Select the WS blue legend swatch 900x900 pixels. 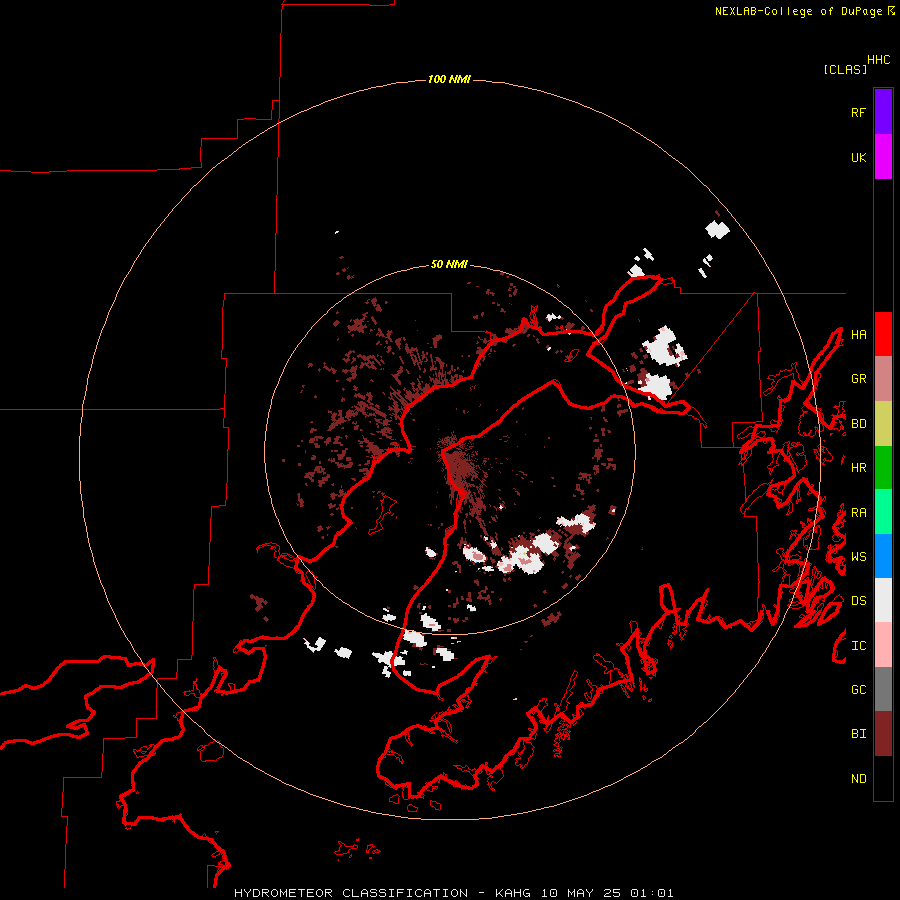[883, 556]
